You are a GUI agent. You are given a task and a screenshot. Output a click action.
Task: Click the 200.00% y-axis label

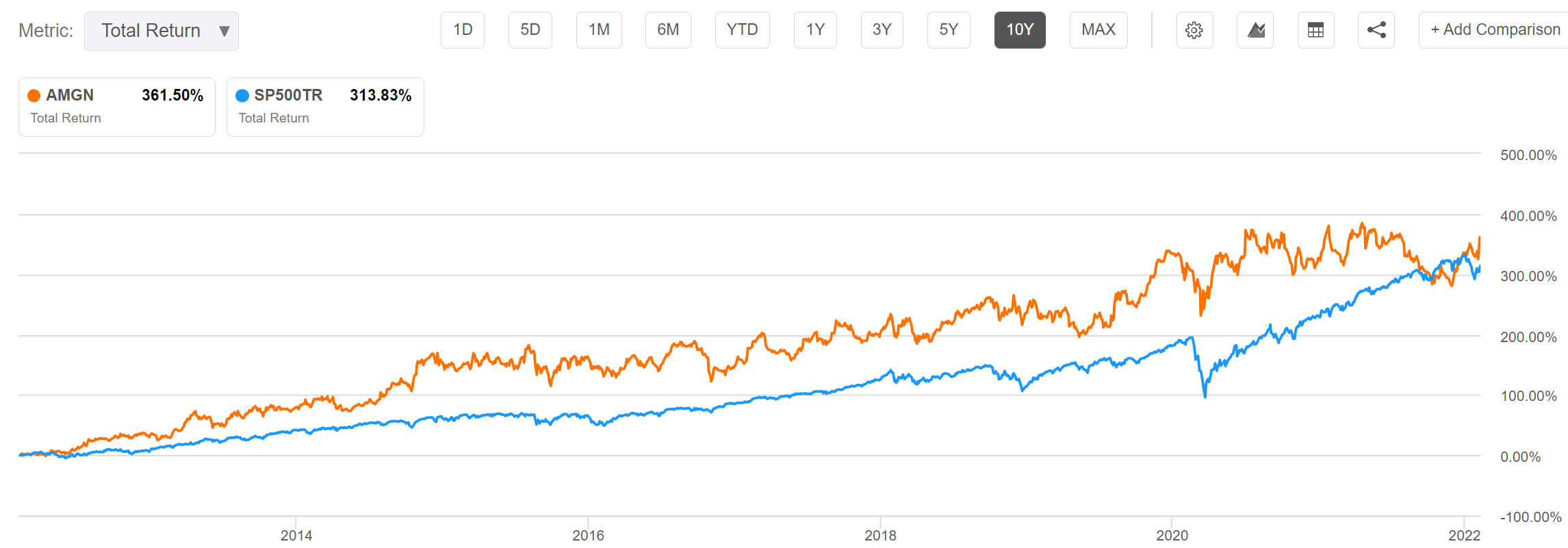coord(1528,337)
